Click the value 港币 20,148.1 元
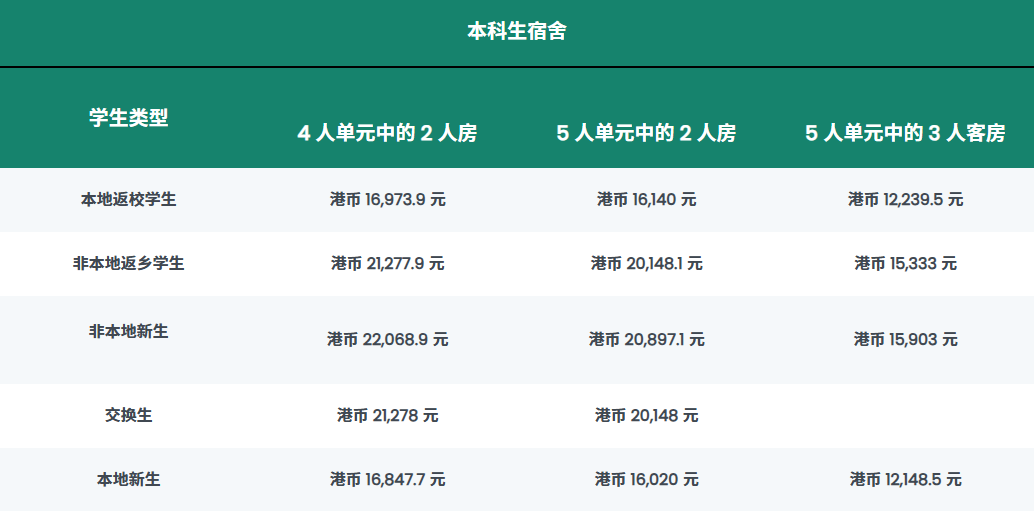This screenshot has width=1034, height=511. click(x=646, y=263)
